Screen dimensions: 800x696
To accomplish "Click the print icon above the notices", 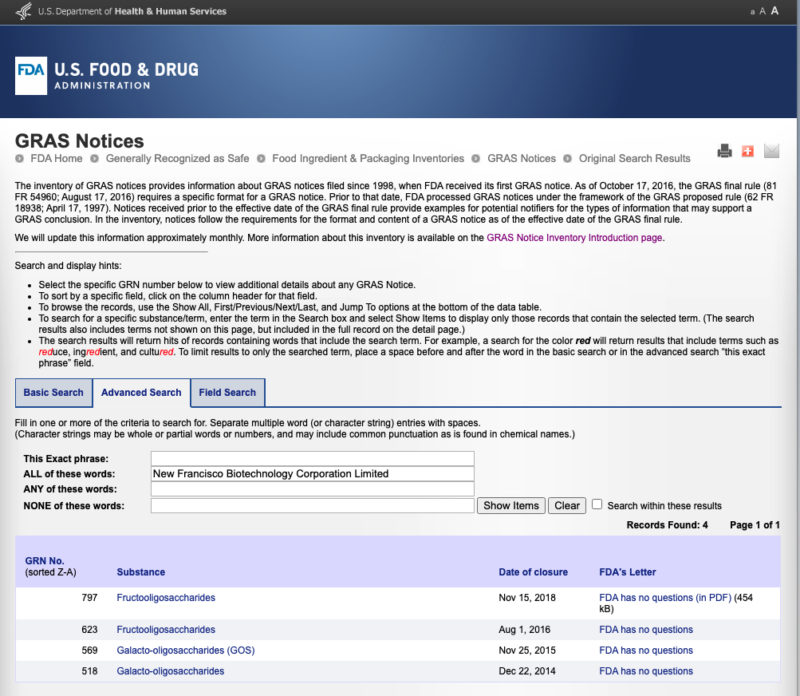I will pyautogui.click(x=724, y=148).
